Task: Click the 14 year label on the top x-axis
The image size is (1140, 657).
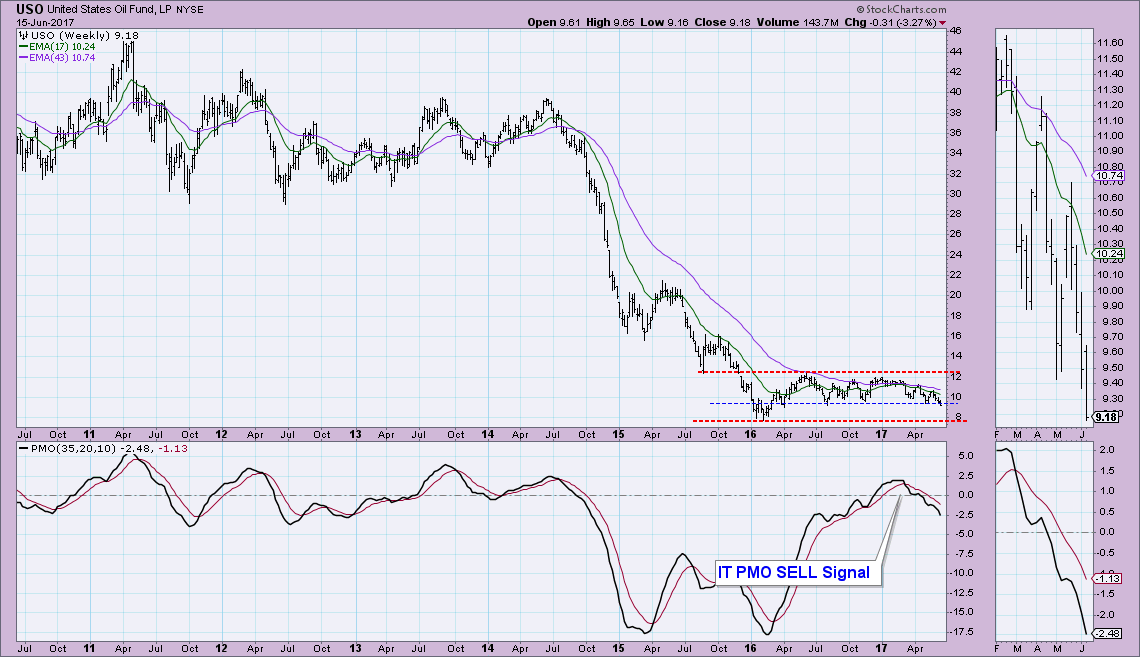Action: pyautogui.click(x=486, y=436)
